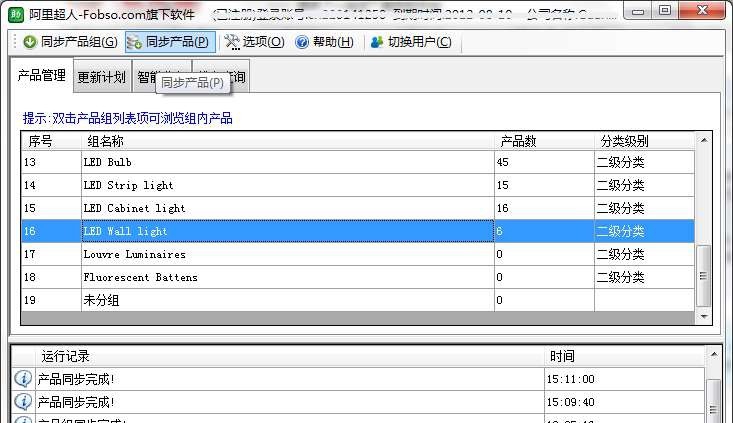Select the LED Bulb group row
733x423 pixels.
tap(358, 162)
